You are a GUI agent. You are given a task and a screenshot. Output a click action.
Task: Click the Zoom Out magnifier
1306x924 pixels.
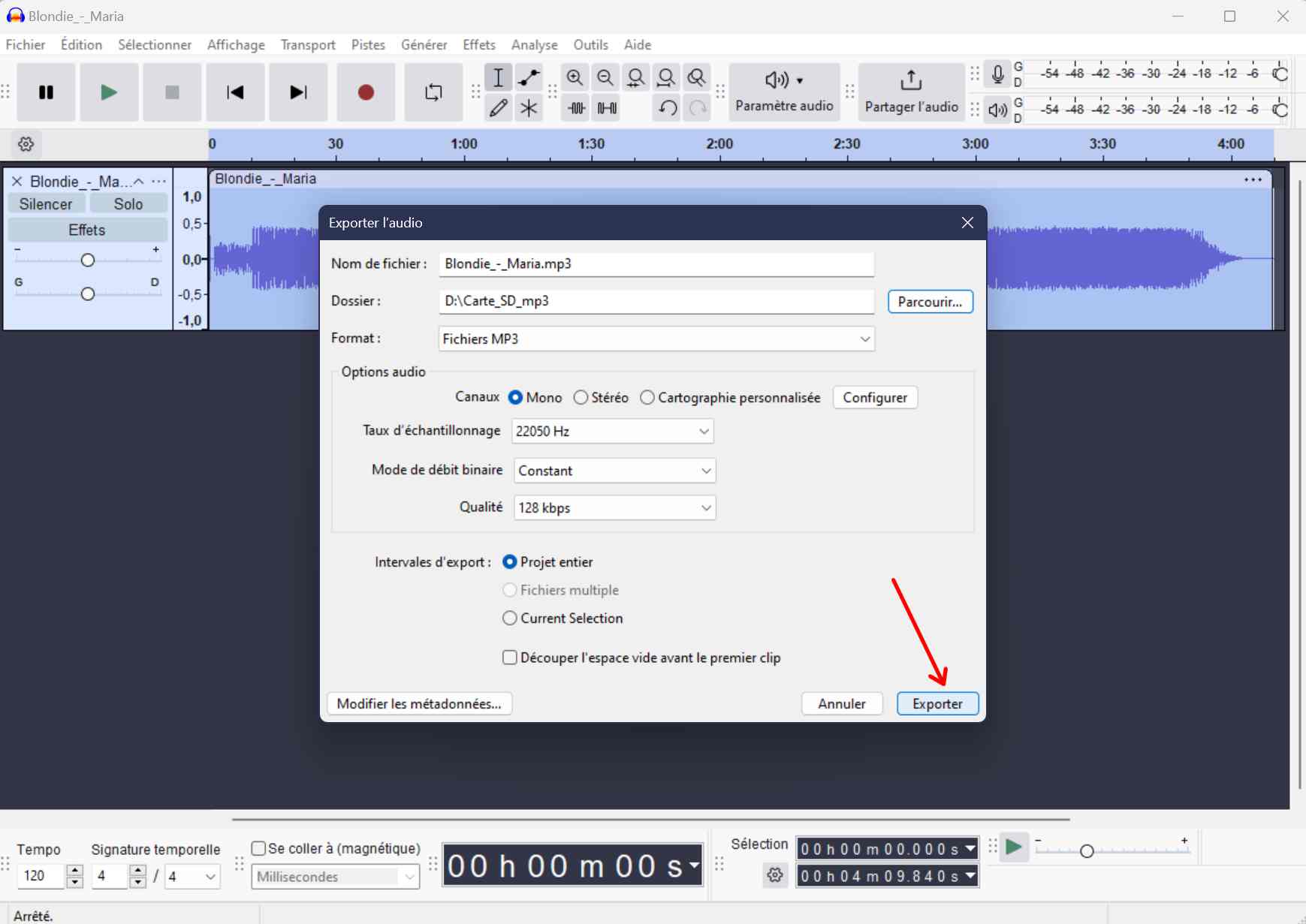click(x=605, y=77)
